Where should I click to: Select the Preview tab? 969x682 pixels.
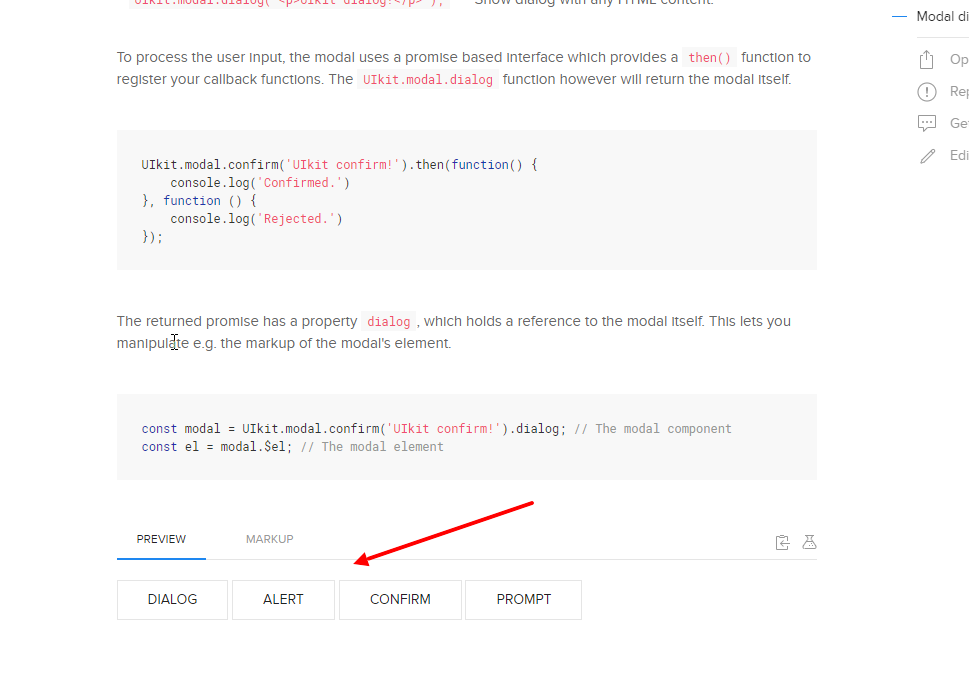click(161, 539)
